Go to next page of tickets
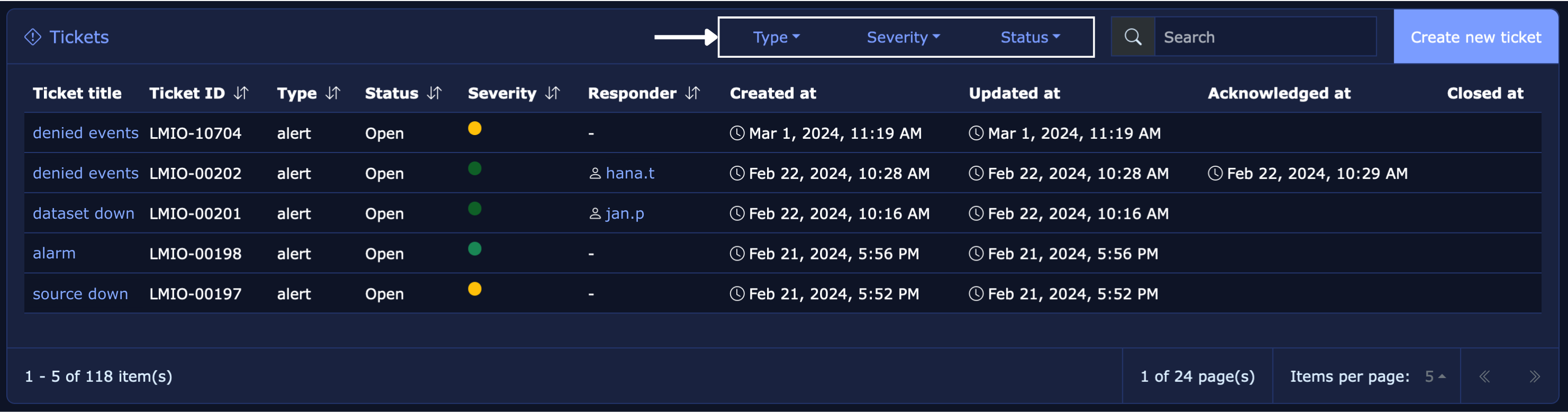 [x=1534, y=377]
